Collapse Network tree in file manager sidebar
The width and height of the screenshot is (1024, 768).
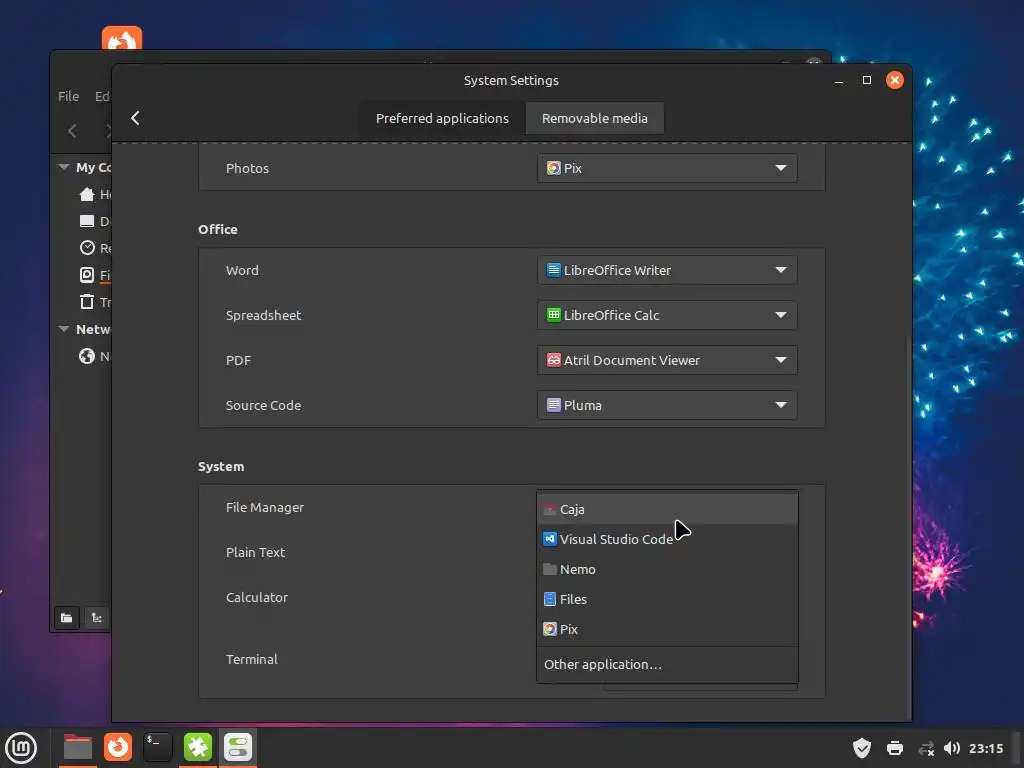tap(63, 329)
